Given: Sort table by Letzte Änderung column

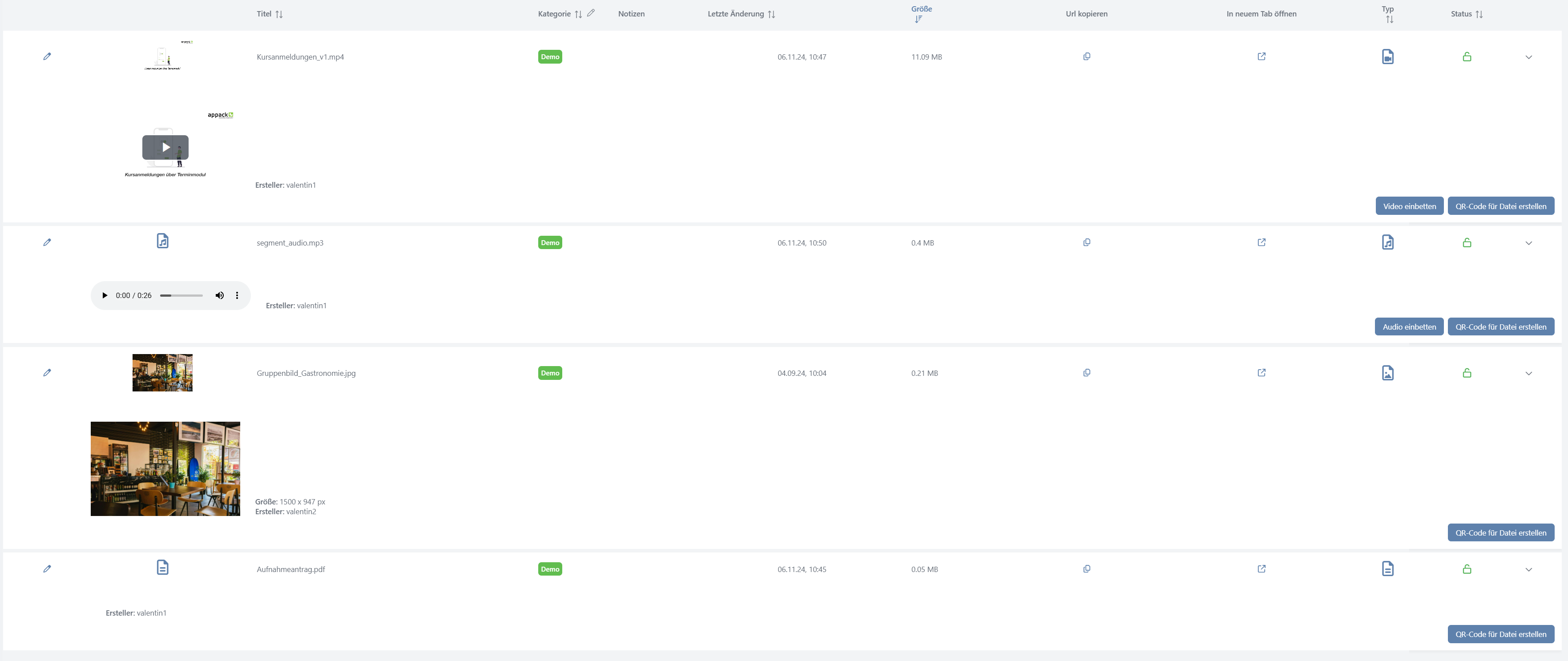Looking at the screenshot, I should tap(771, 14).
